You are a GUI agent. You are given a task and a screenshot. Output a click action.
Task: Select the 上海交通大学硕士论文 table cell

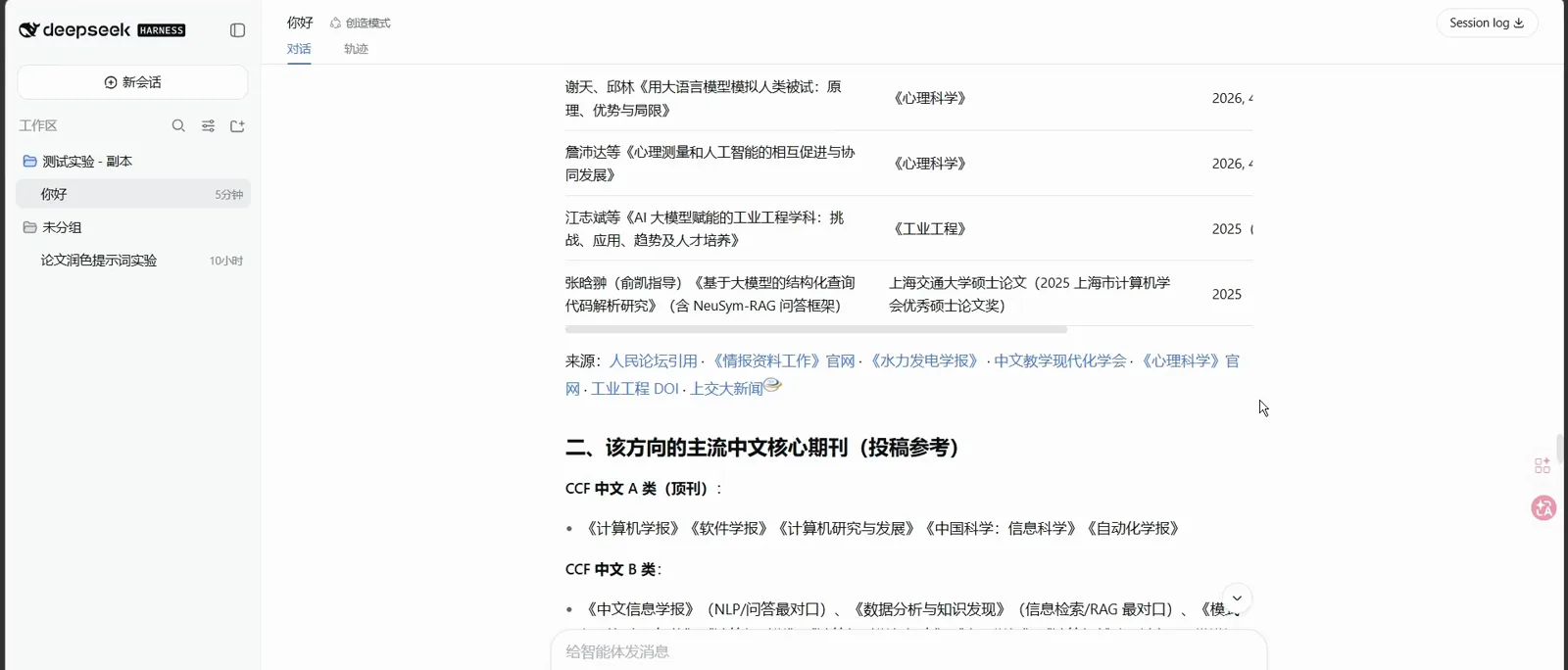1029,294
